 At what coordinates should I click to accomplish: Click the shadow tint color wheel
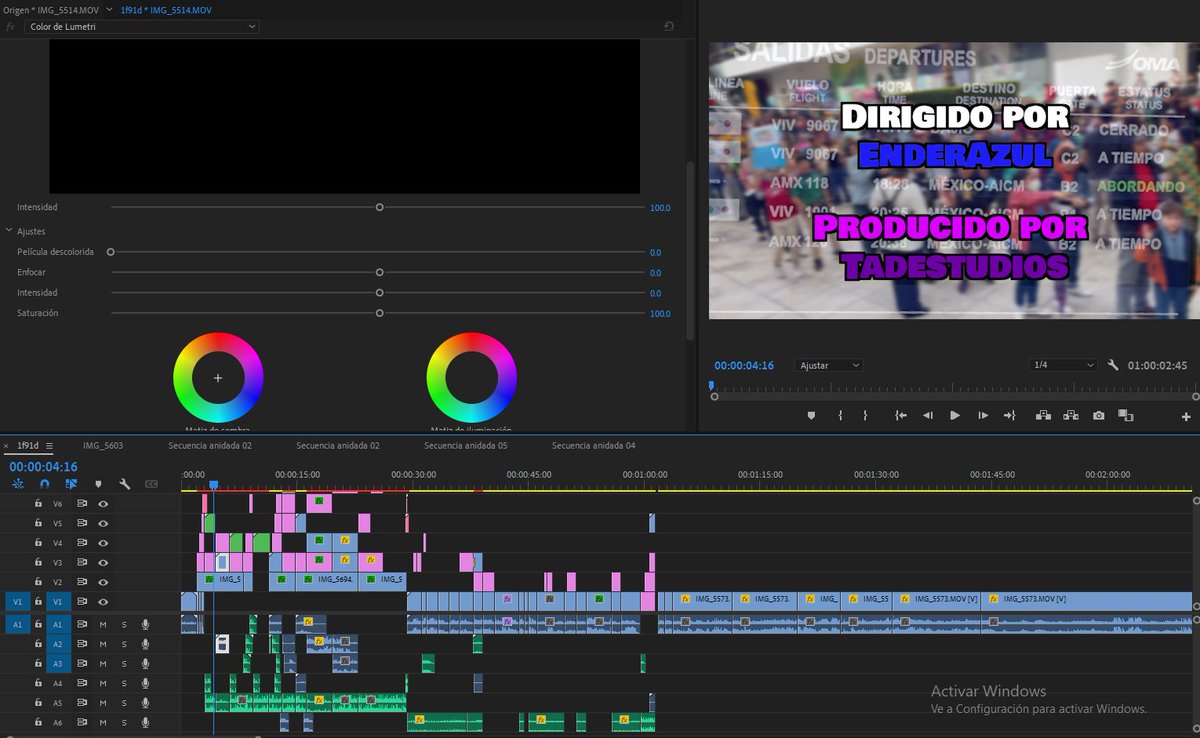pos(218,377)
